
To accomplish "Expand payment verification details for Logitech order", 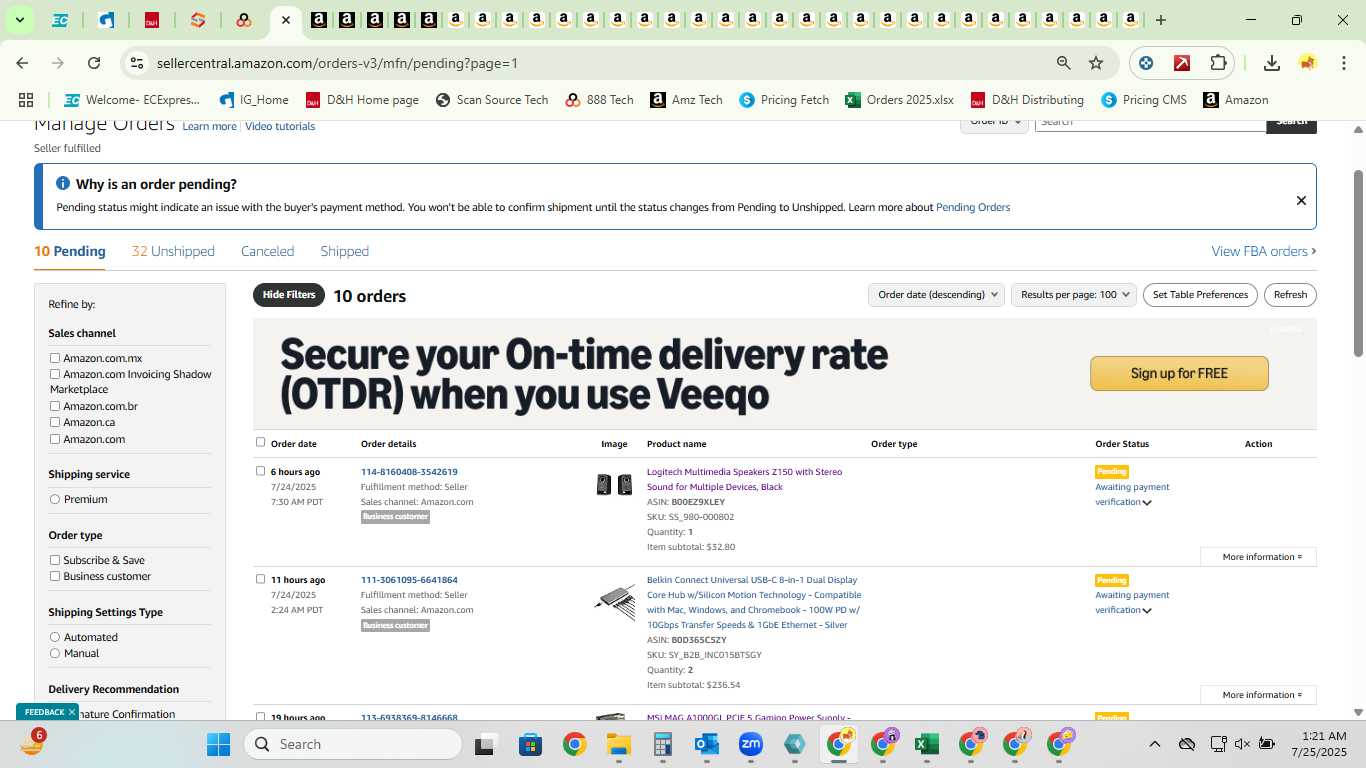I will click(x=1147, y=503).
